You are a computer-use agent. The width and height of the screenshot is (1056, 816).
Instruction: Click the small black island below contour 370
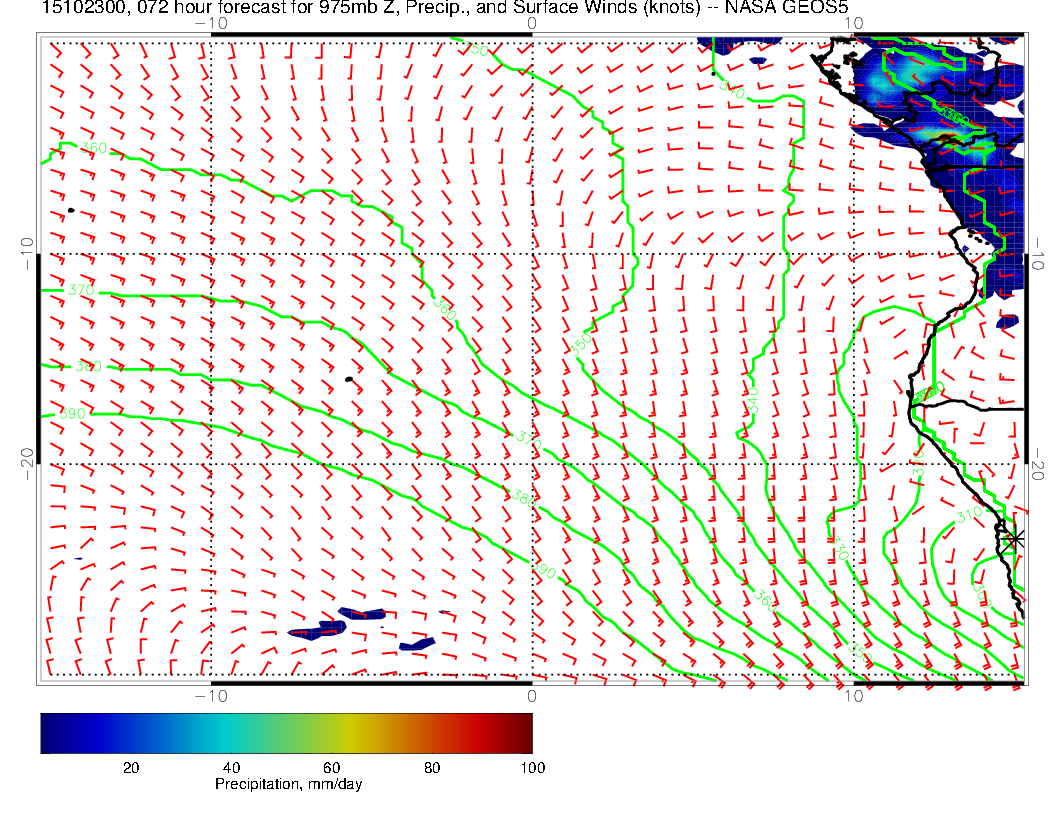[x=348, y=379]
